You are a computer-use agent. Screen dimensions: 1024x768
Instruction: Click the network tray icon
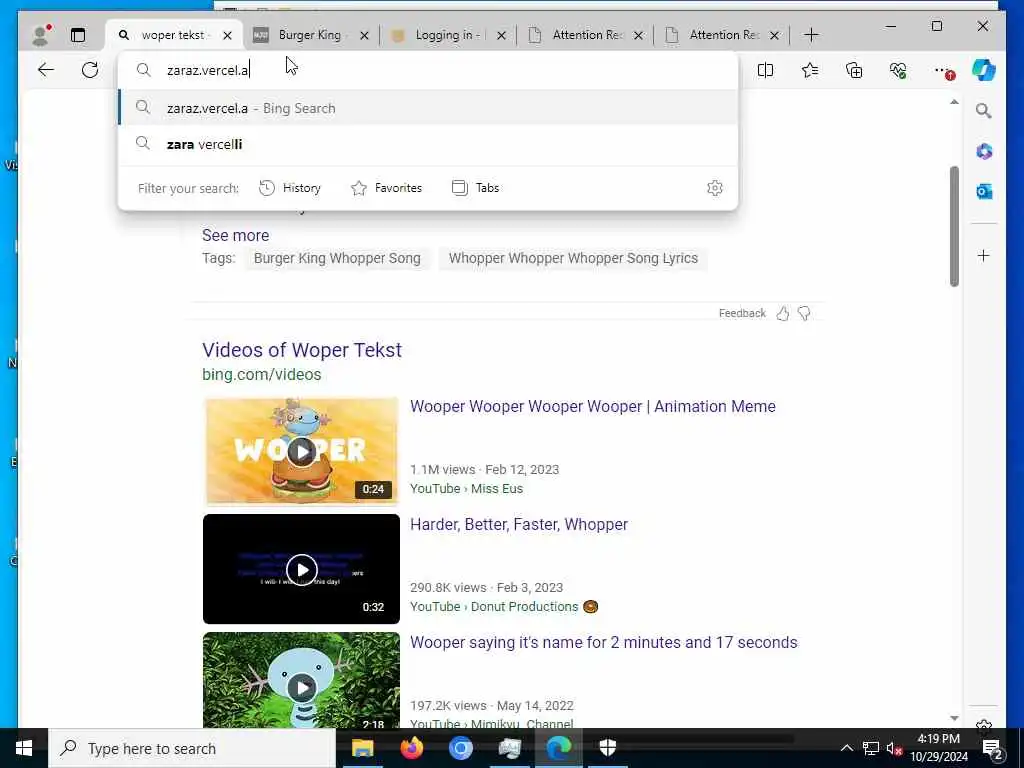pyautogui.click(x=871, y=748)
